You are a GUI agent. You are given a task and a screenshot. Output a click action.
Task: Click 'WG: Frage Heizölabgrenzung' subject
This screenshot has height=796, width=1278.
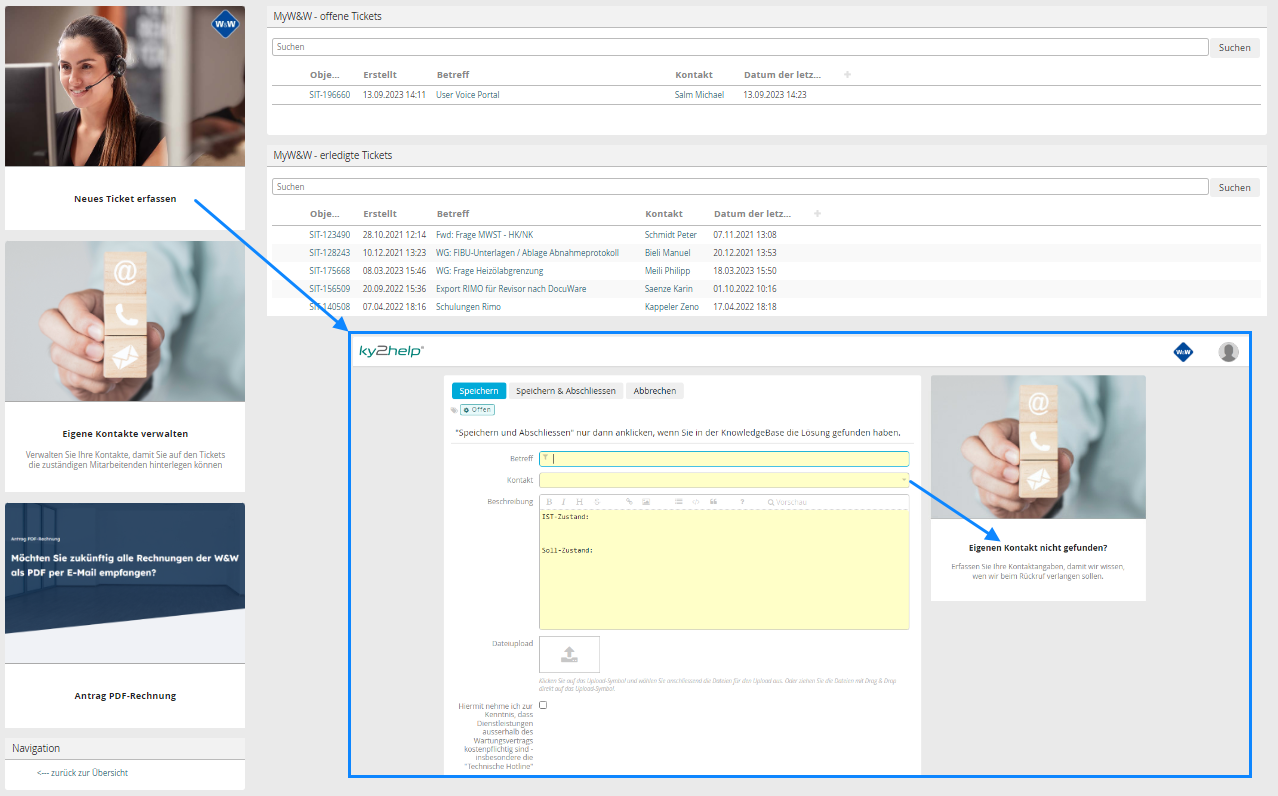click(x=492, y=271)
